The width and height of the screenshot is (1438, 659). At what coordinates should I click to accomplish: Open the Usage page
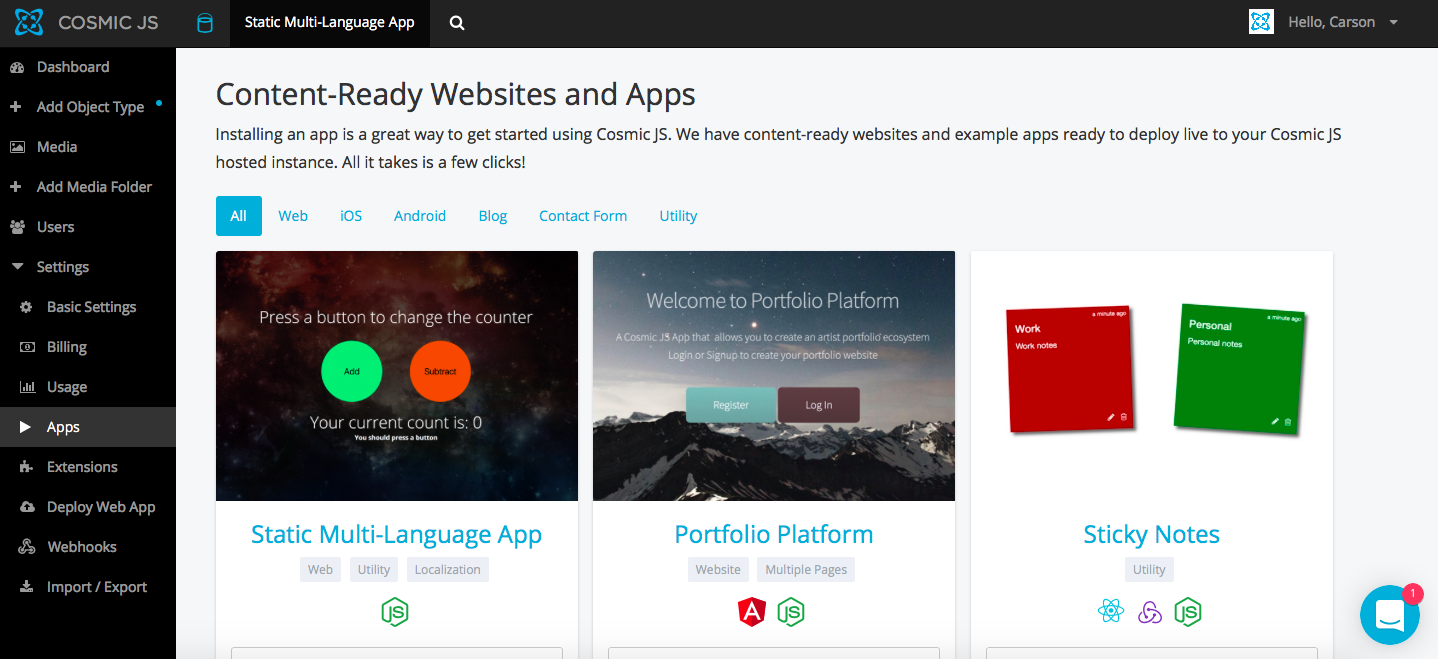click(67, 387)
